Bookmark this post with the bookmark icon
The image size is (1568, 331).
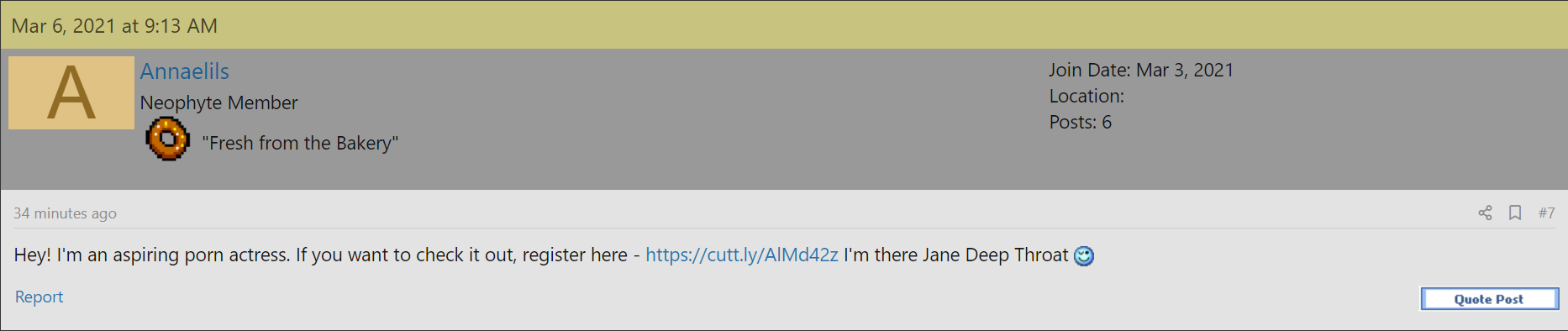point(1515,213)
